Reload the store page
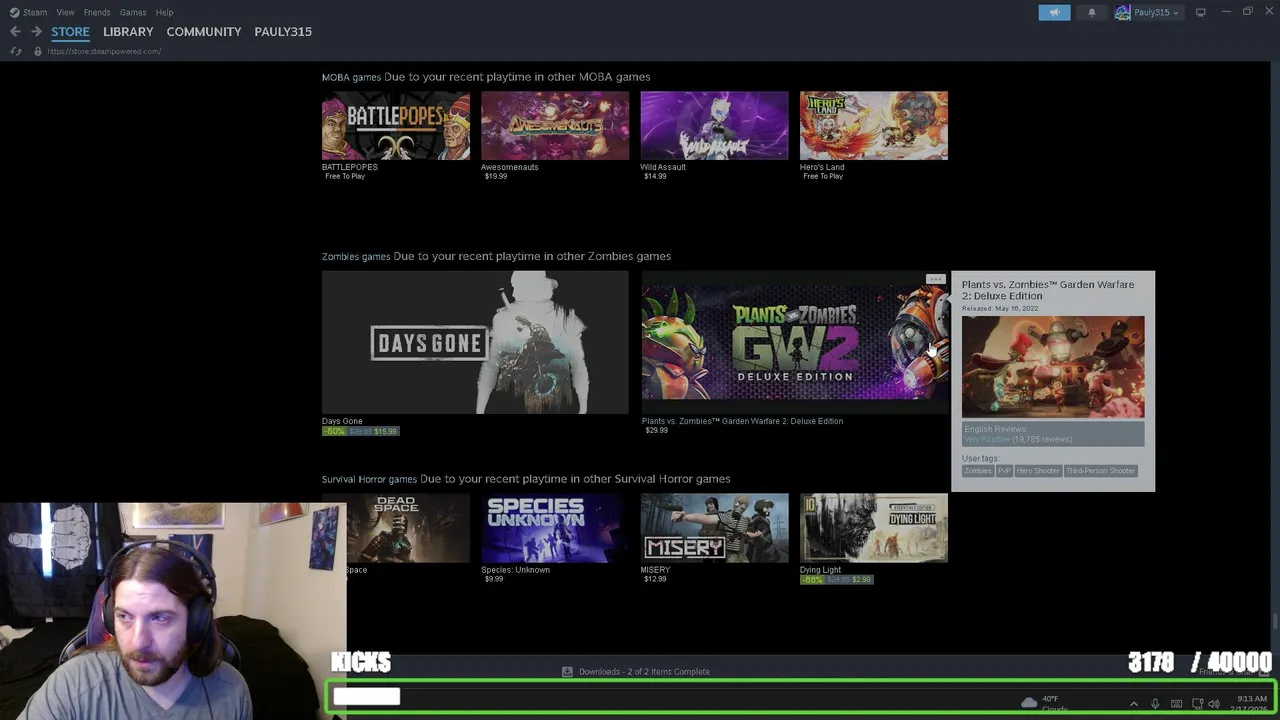This screenshot has width=1280, height=720. pos(16,51)
